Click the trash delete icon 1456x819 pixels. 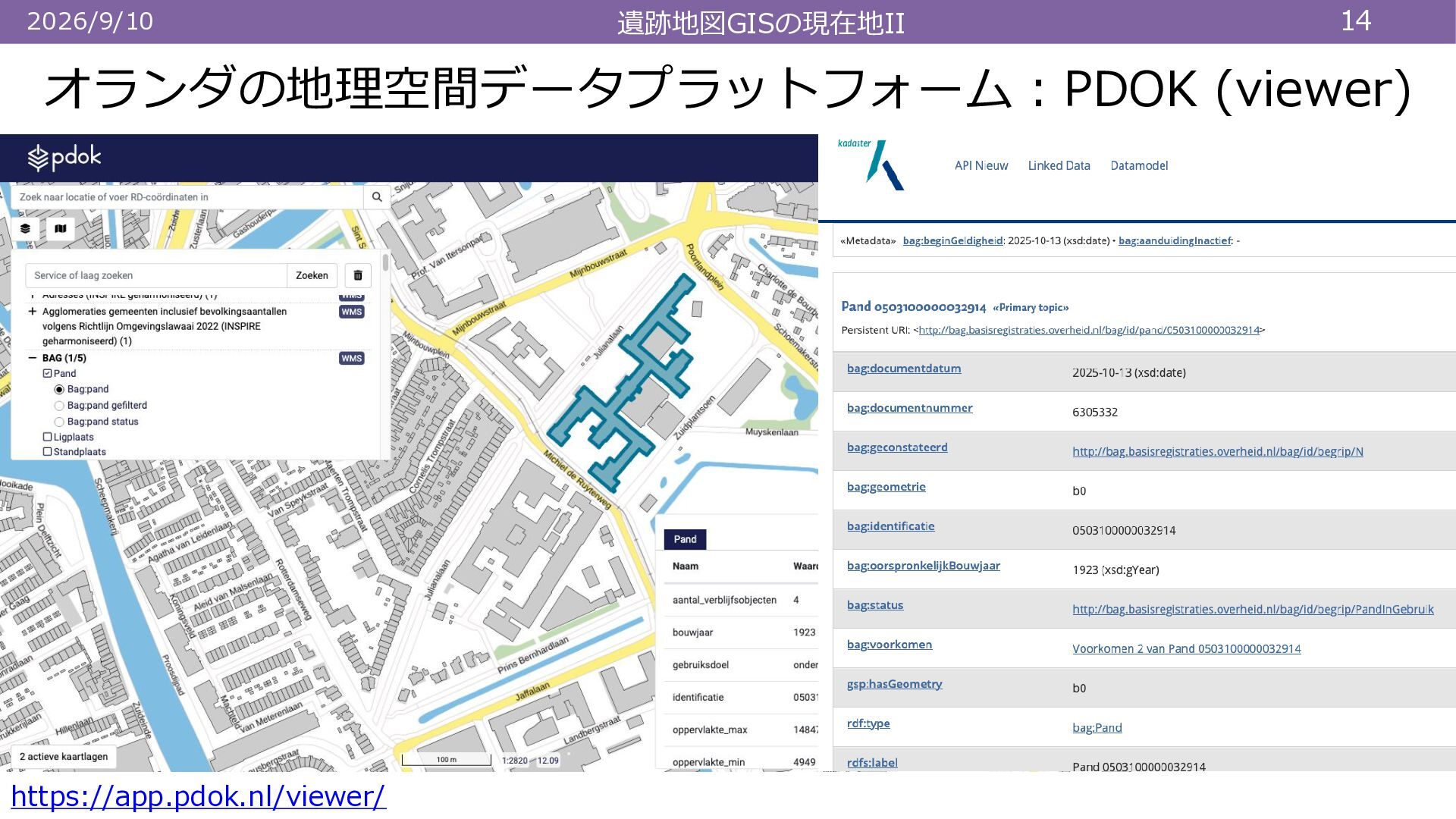click(358, 275)
